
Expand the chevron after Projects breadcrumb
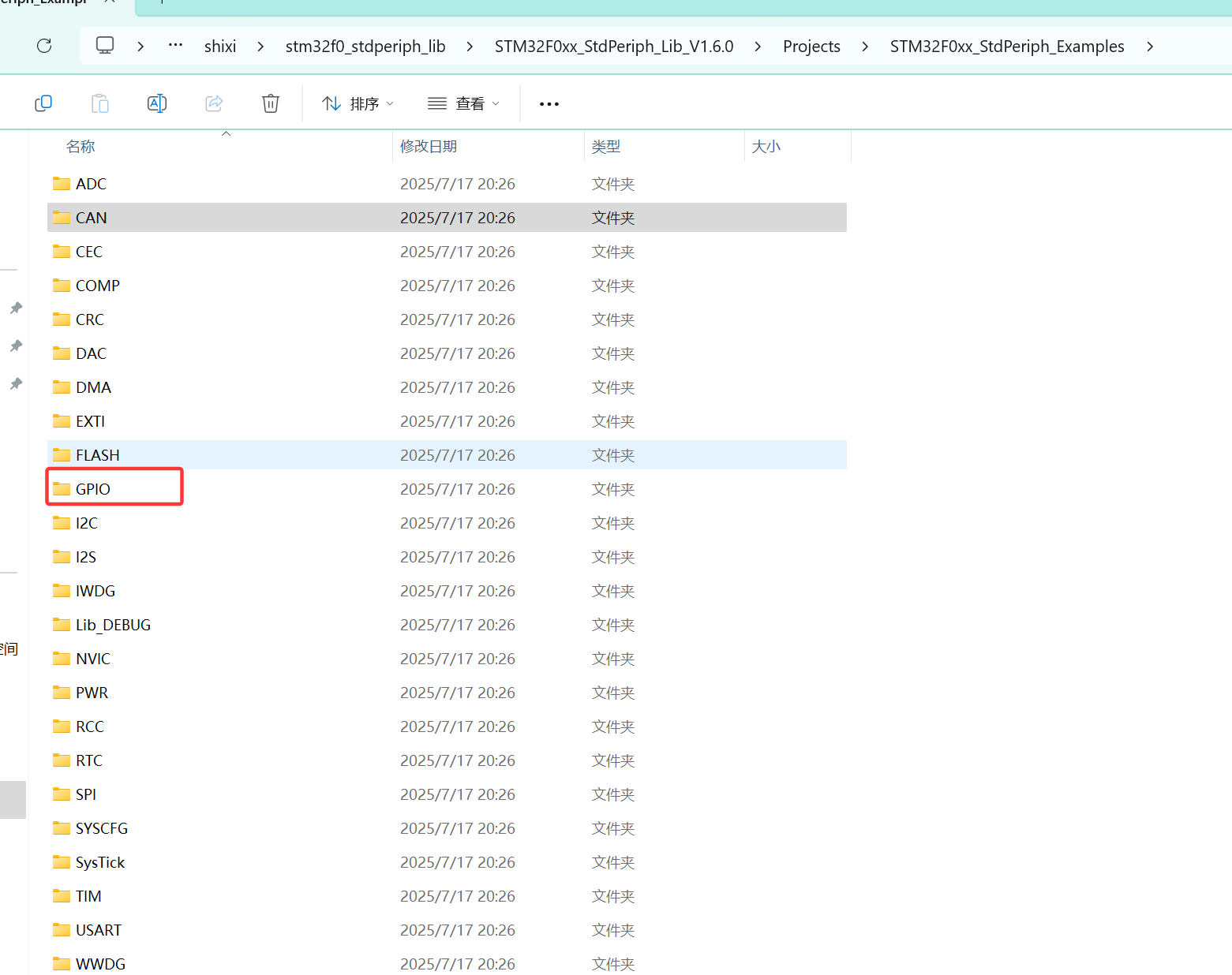[x=865, y=47]
